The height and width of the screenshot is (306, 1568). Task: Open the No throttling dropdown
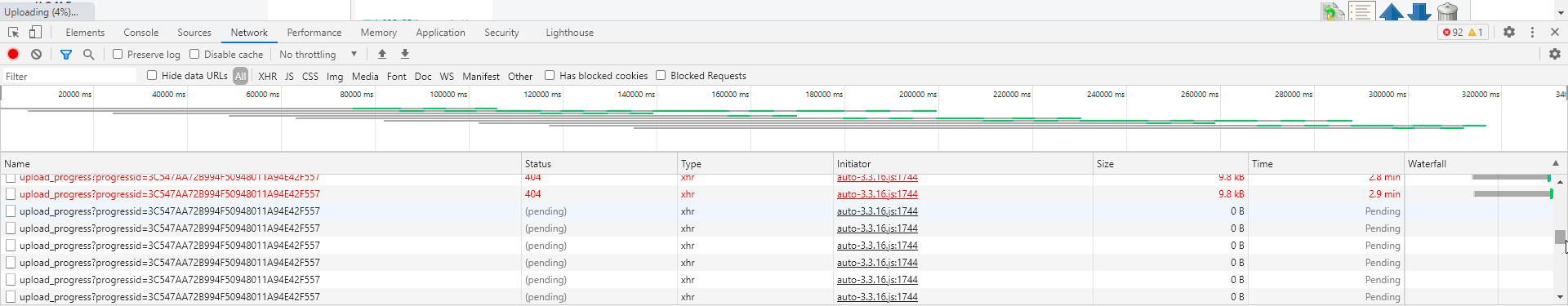point(318,54)
